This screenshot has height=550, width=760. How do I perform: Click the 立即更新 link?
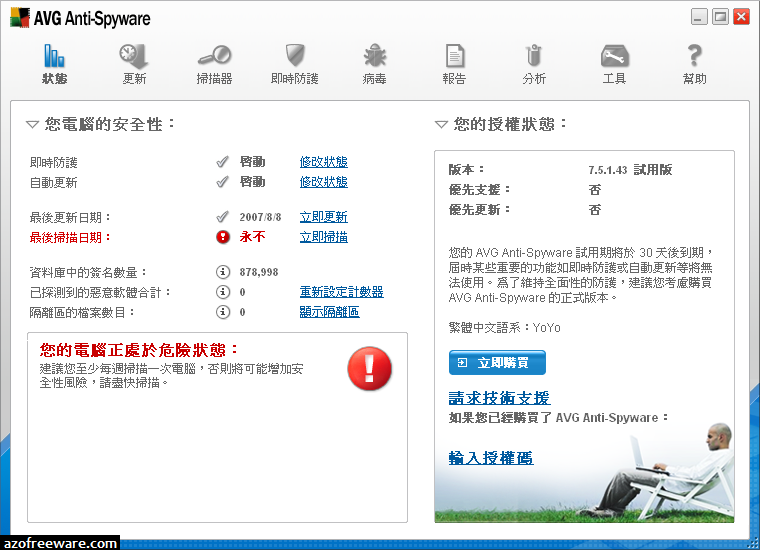coord(323,217)
